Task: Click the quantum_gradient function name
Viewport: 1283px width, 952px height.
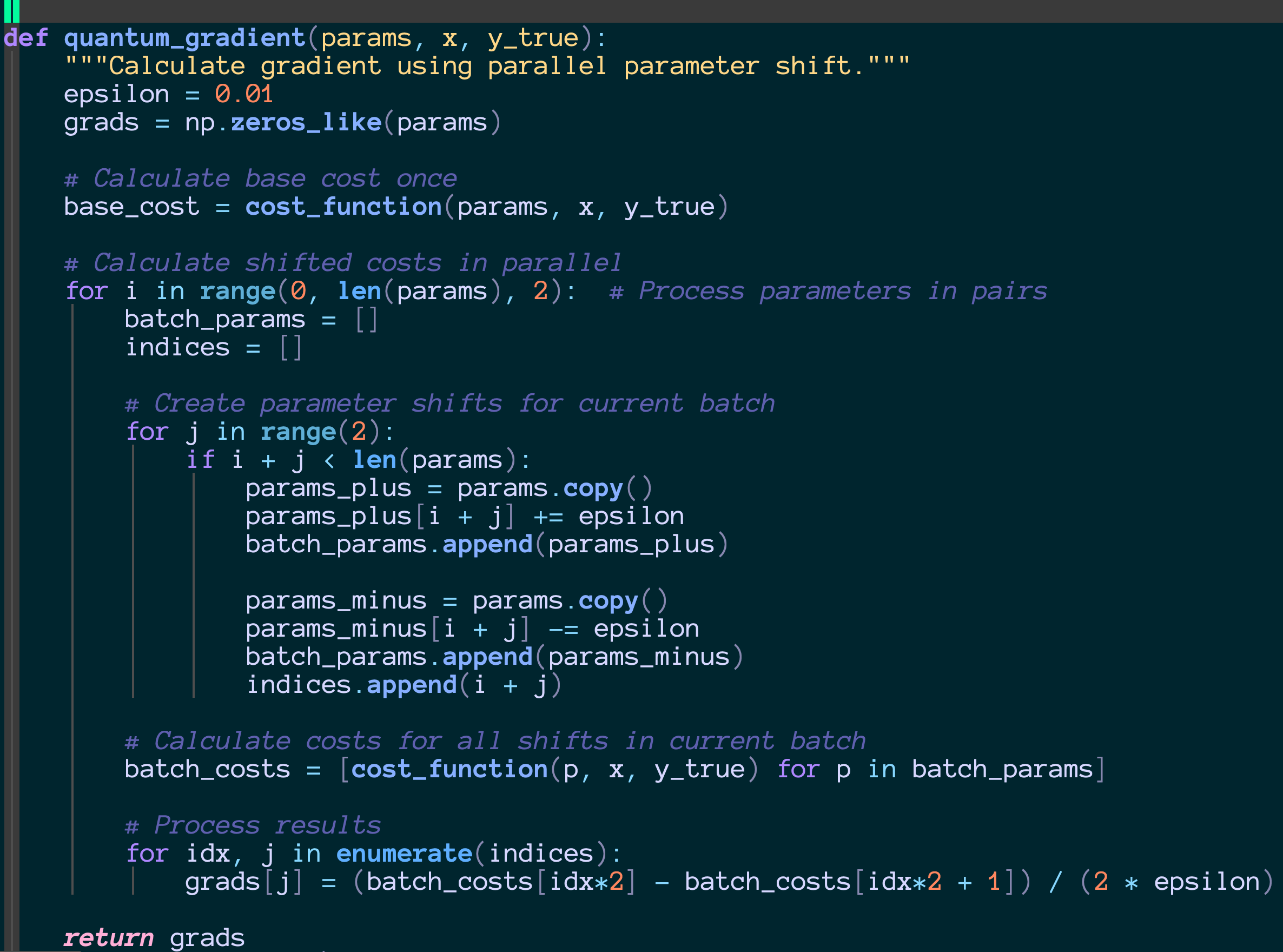Action: pyautogui.click(x=184, y=38)
